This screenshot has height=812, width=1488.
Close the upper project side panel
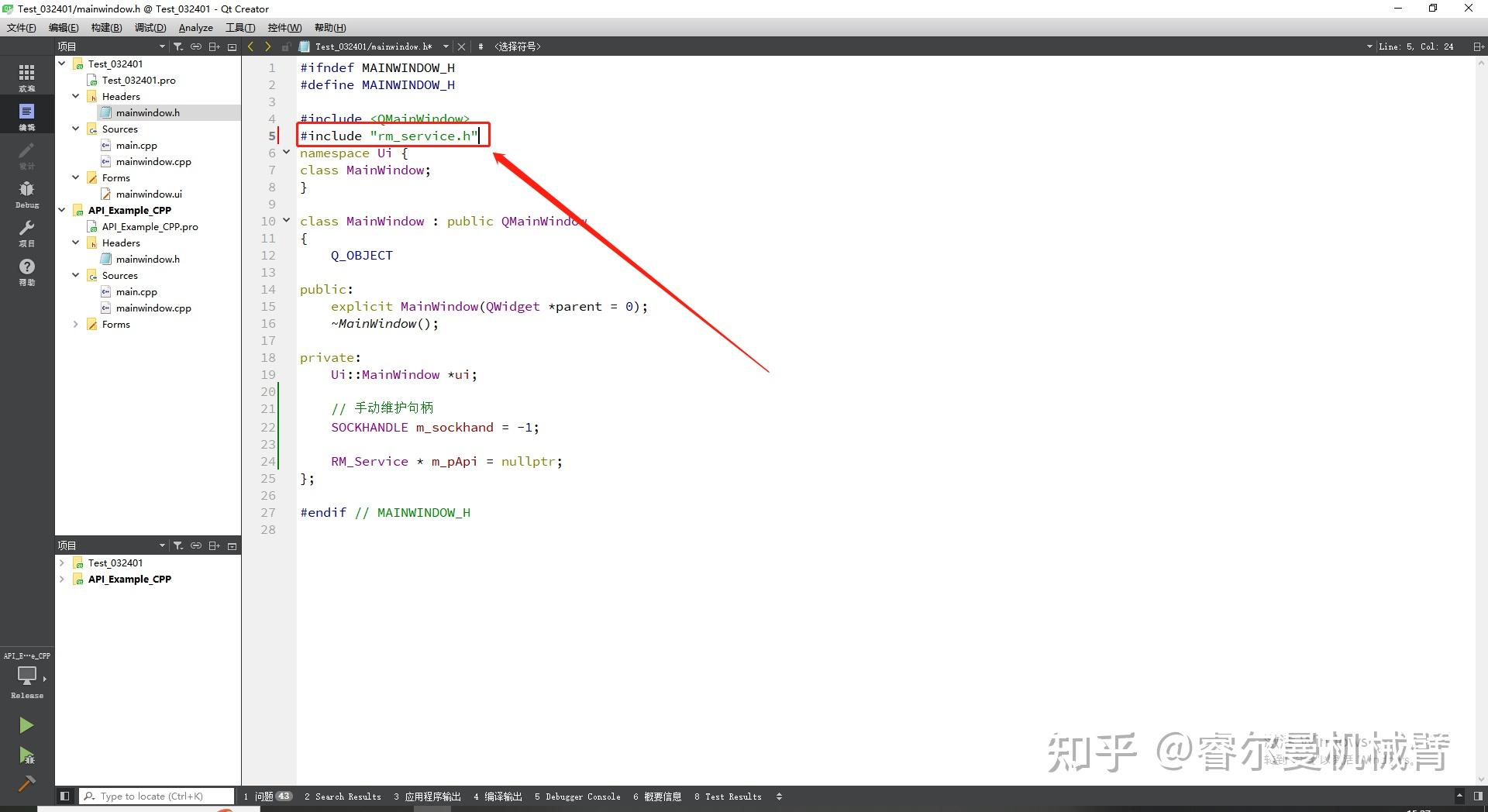[232, 46]
